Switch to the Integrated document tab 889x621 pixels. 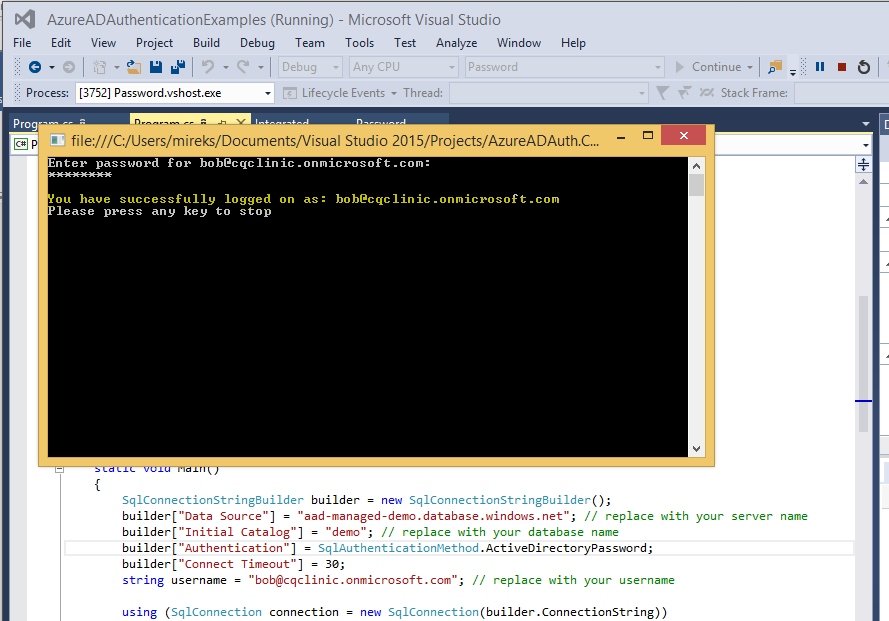tap(282, 124)
